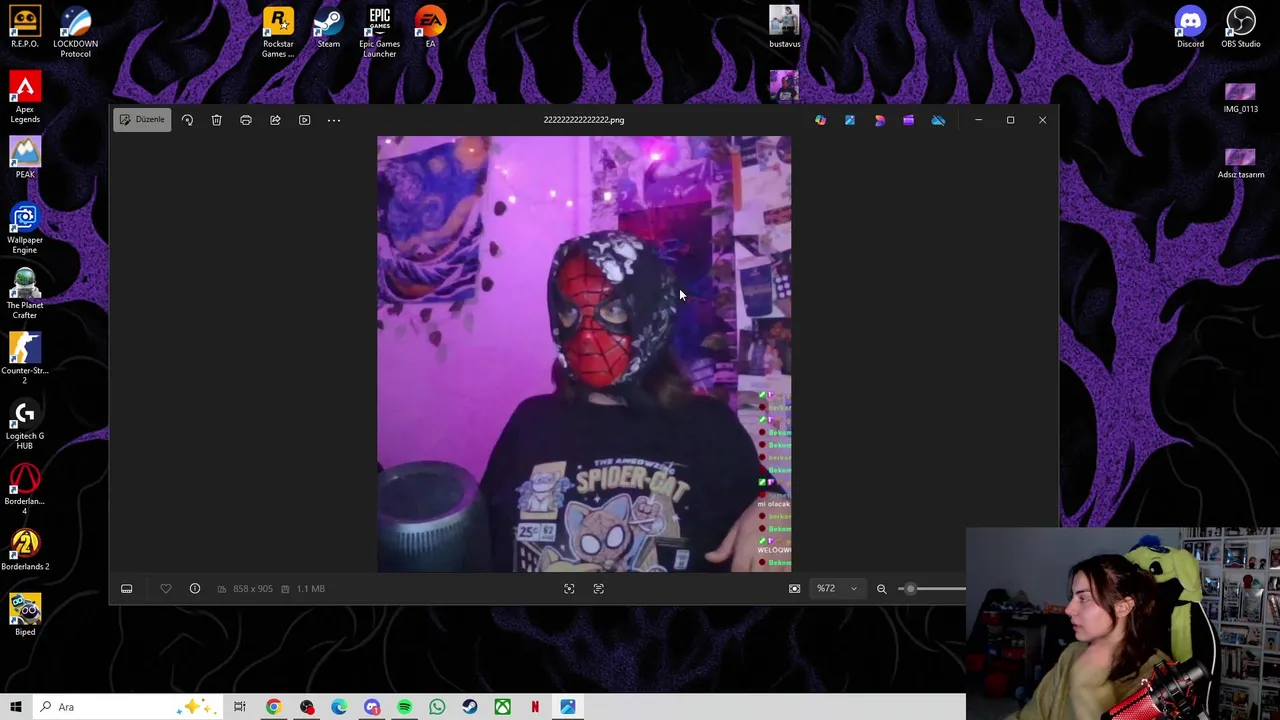
Task: Open the R.E.P.O. desktop shortcut
Action: [25, 27]
